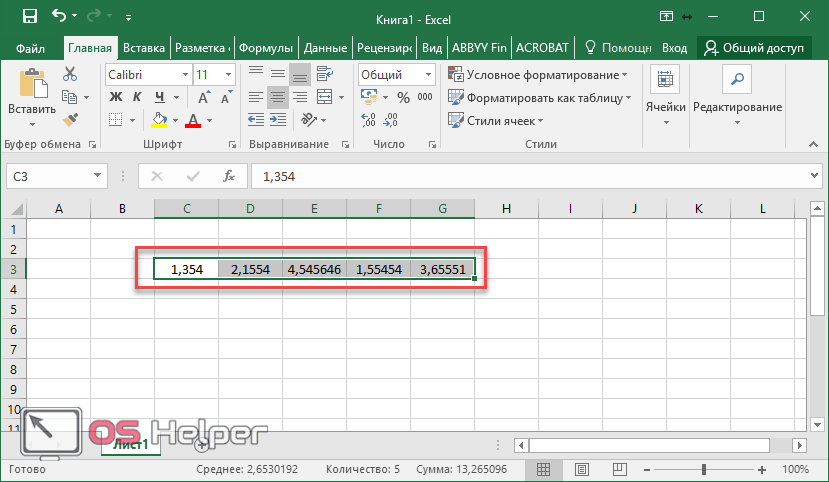Open the Формулы ribbon tab

(x=267, y=47)
